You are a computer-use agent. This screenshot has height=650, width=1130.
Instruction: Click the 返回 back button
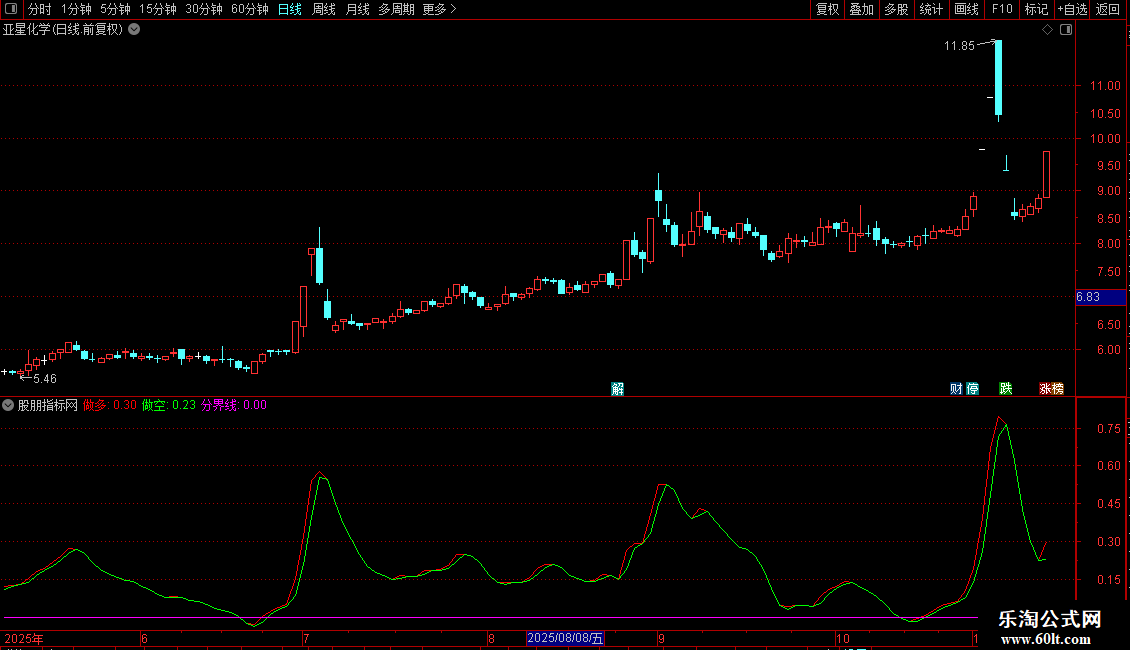(1108, 9)
